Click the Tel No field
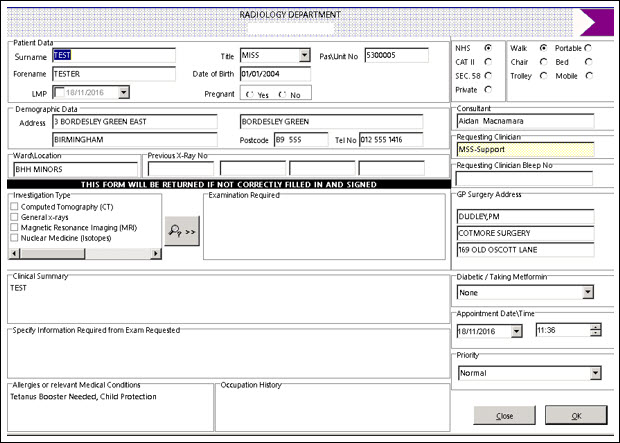Screen dimensions: 620x443 click(391, 140)
